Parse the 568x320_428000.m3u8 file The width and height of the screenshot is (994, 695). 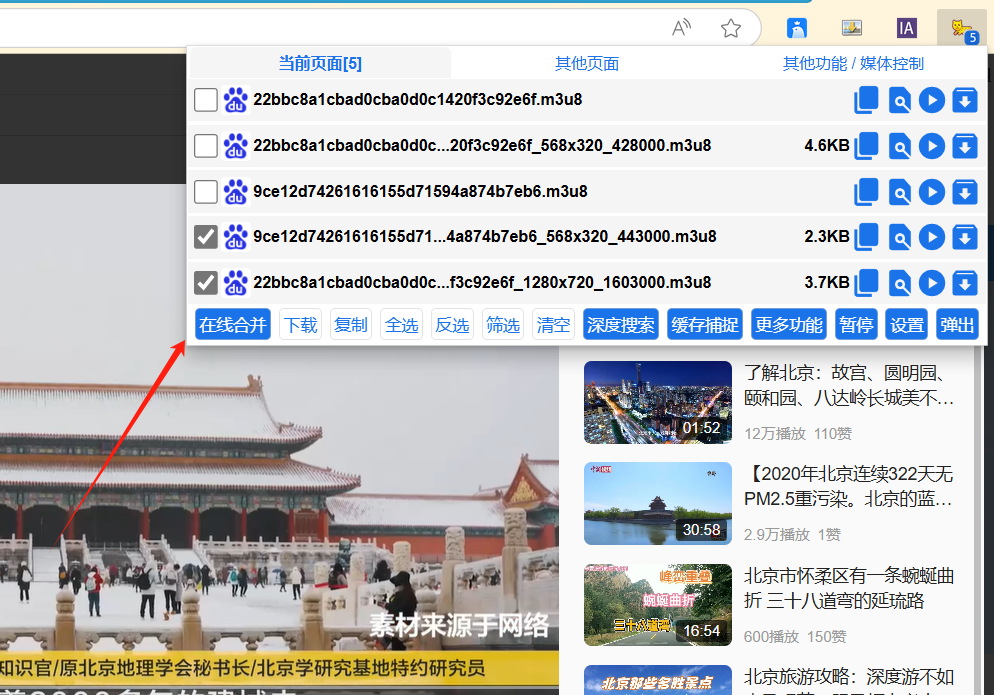(900, 146)
